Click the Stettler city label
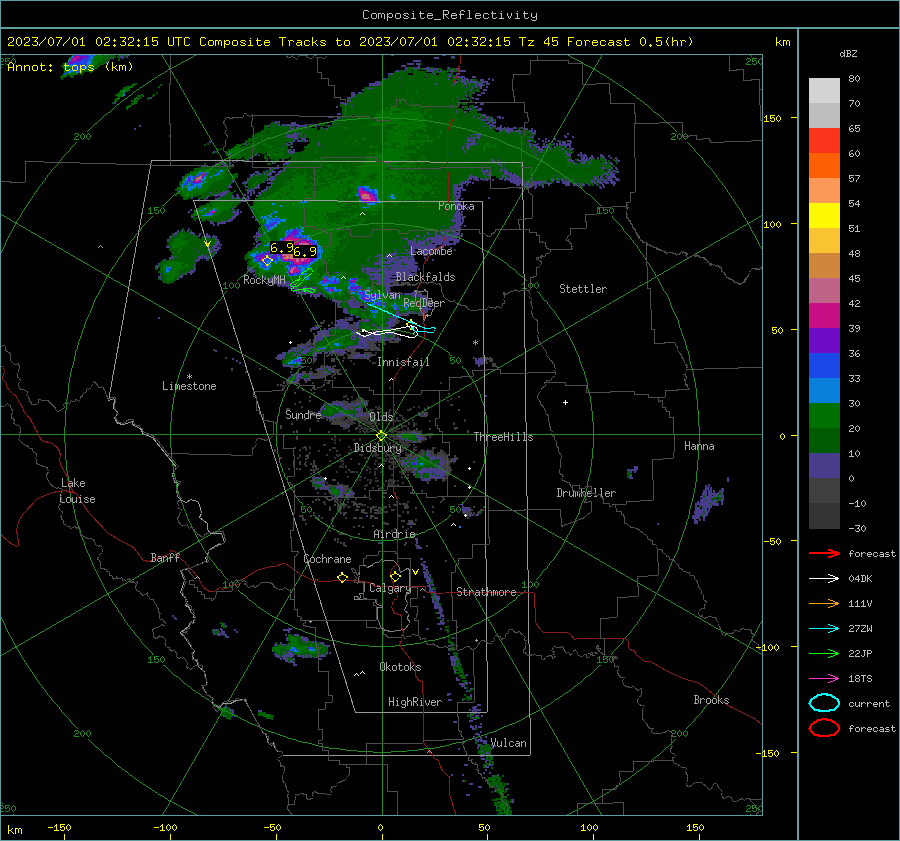 pyautogui.click(x=583, y=289)
